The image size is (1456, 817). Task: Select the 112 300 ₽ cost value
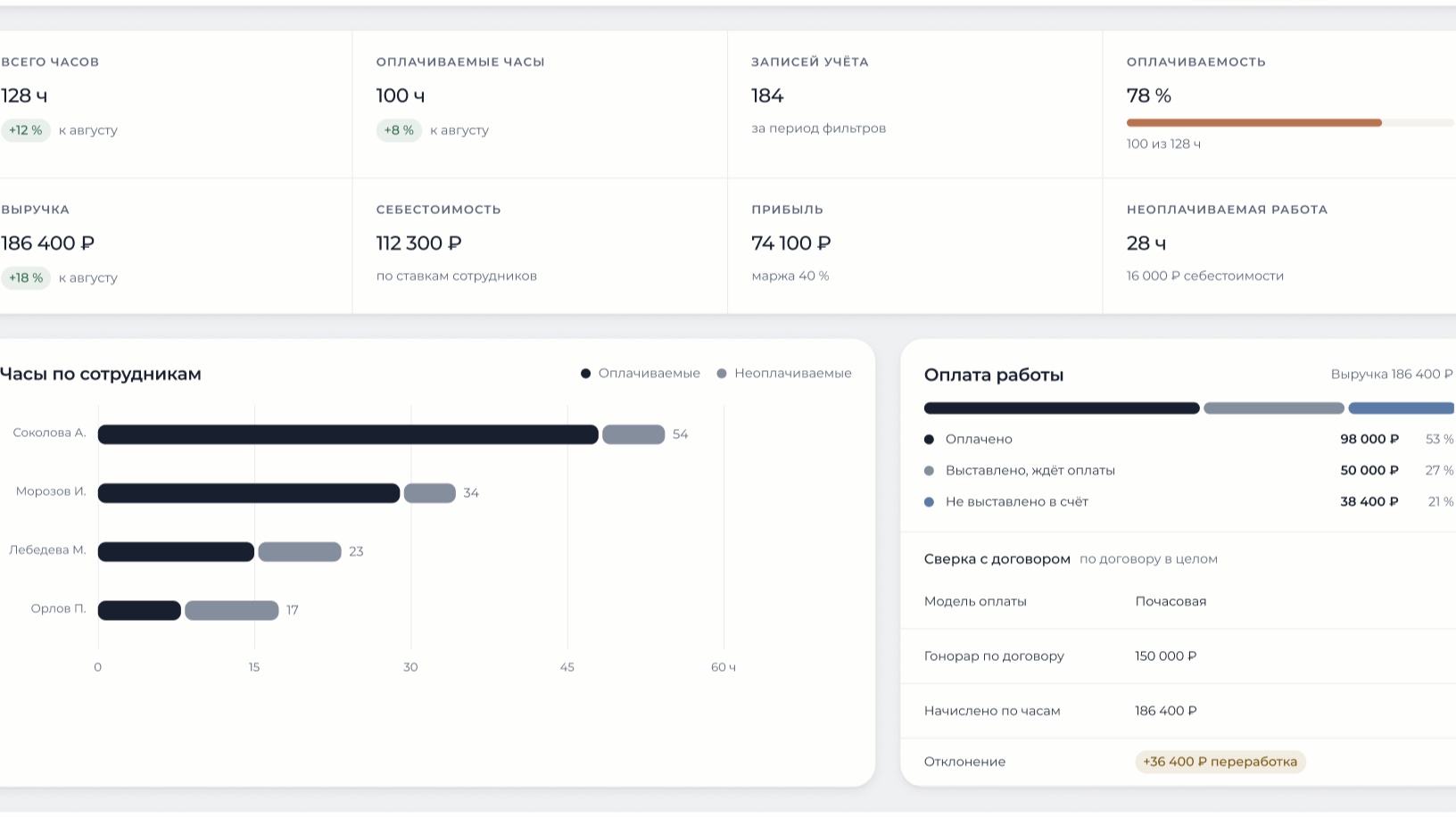(x=419, y=243)
